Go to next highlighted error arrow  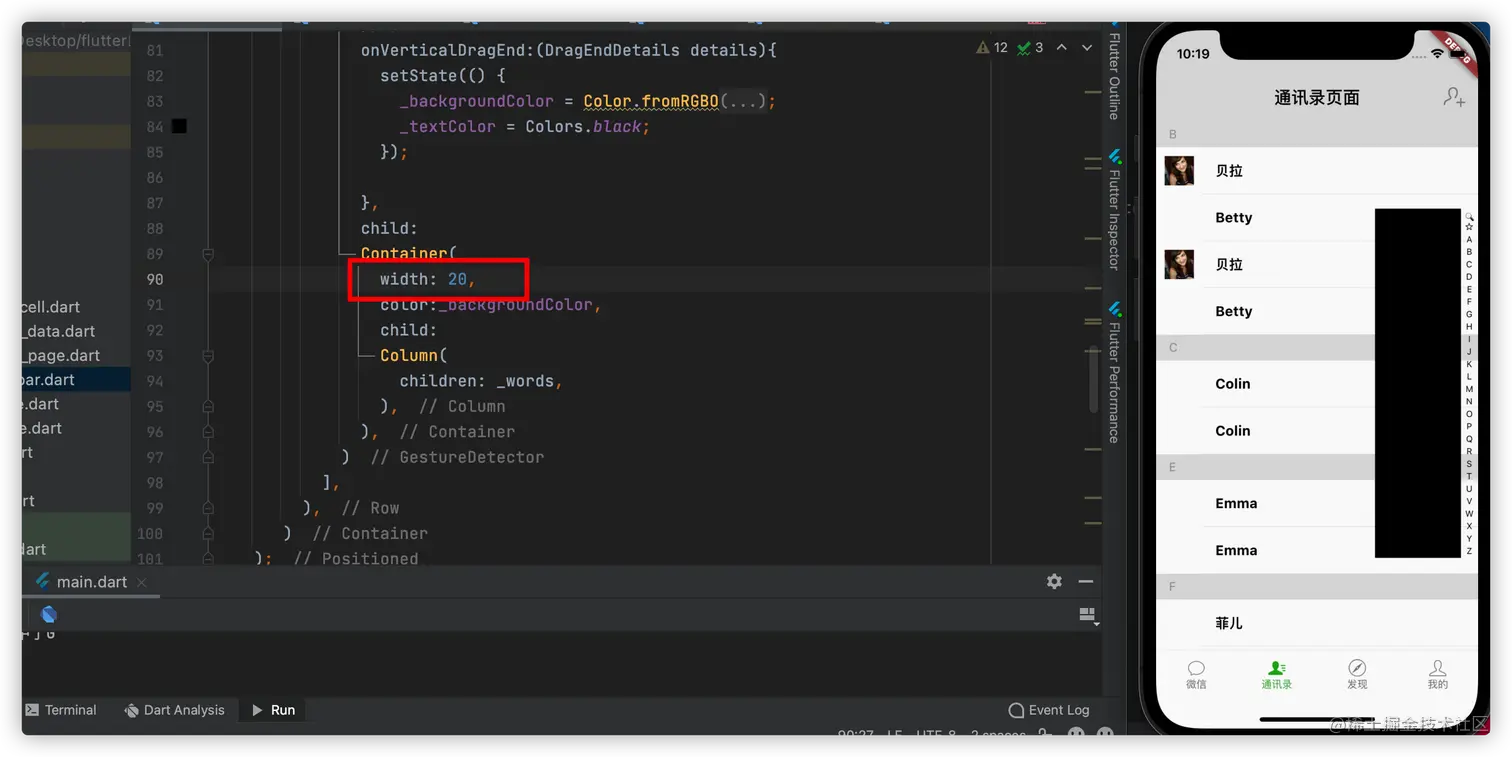click(1087, 47)
